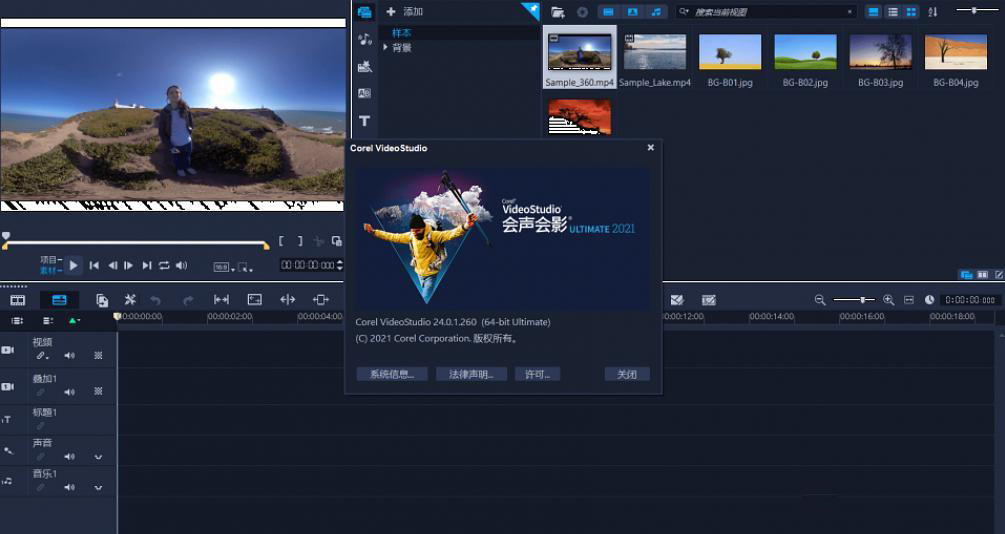Open the resize/crop preview mode dropdown
The image size is (1005, 534).
point(245,267)
